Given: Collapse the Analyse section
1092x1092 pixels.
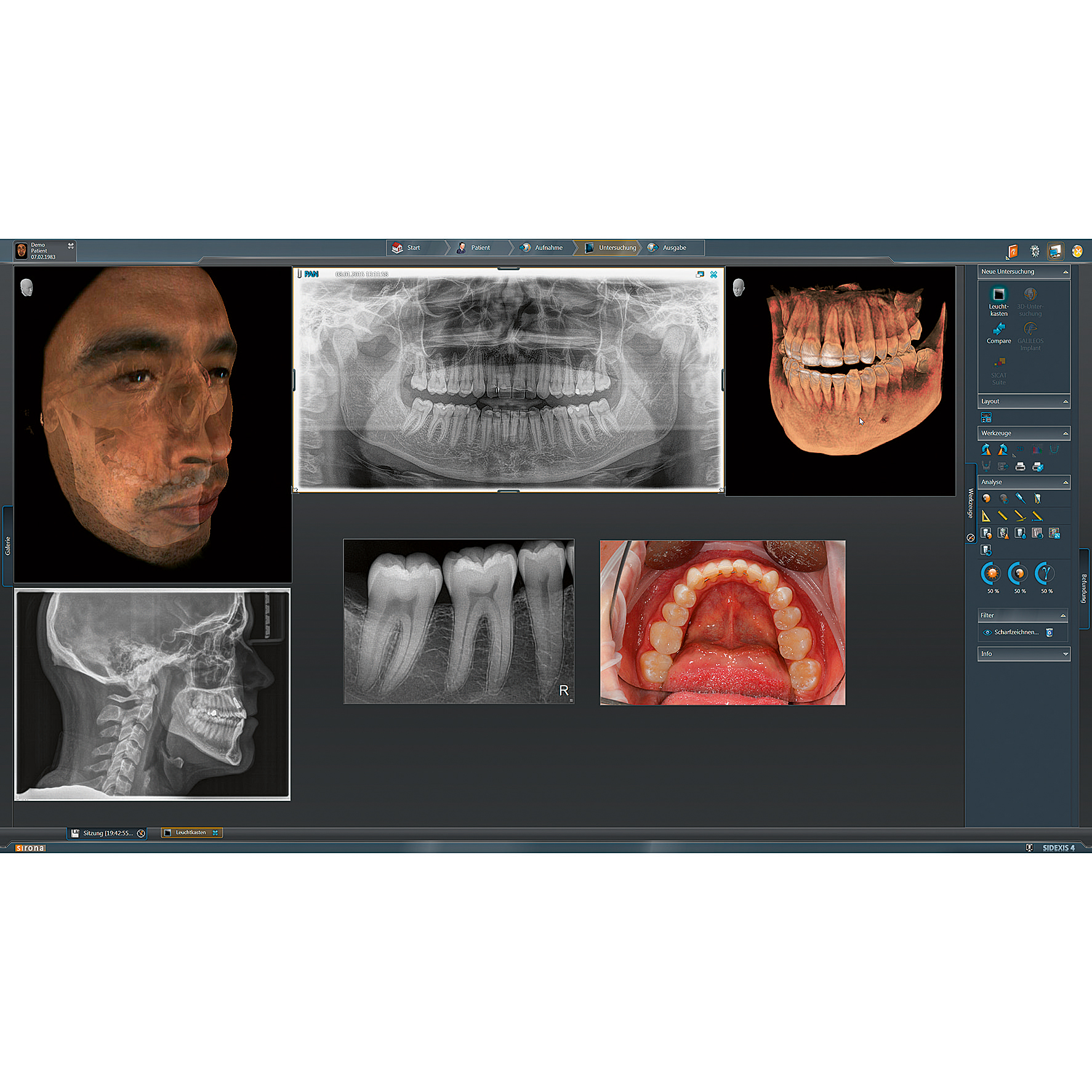Looking at the screenshot, I should [x=1066, y=482].
